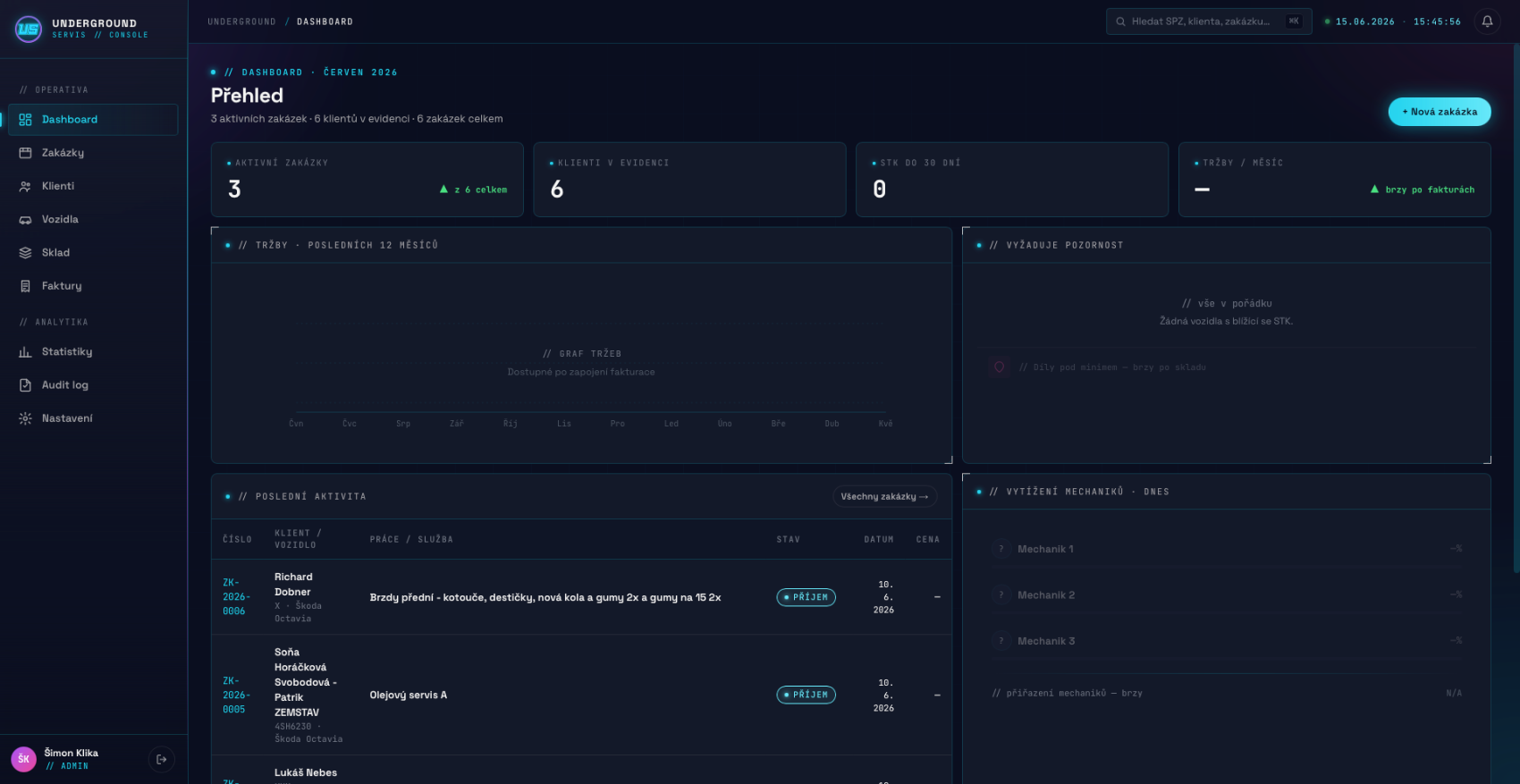This screenshot has height=784, width=1520.
Task: Click the date 15.06.2026 in the top bar
Action: point(1364,21)
